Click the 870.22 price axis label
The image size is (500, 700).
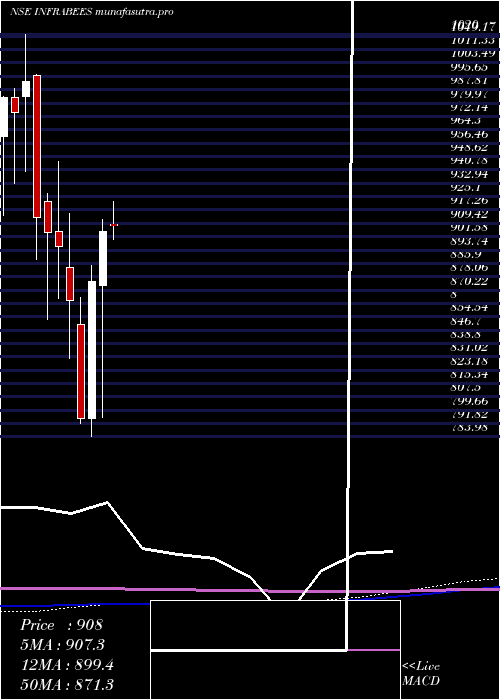tap(469, 281)
